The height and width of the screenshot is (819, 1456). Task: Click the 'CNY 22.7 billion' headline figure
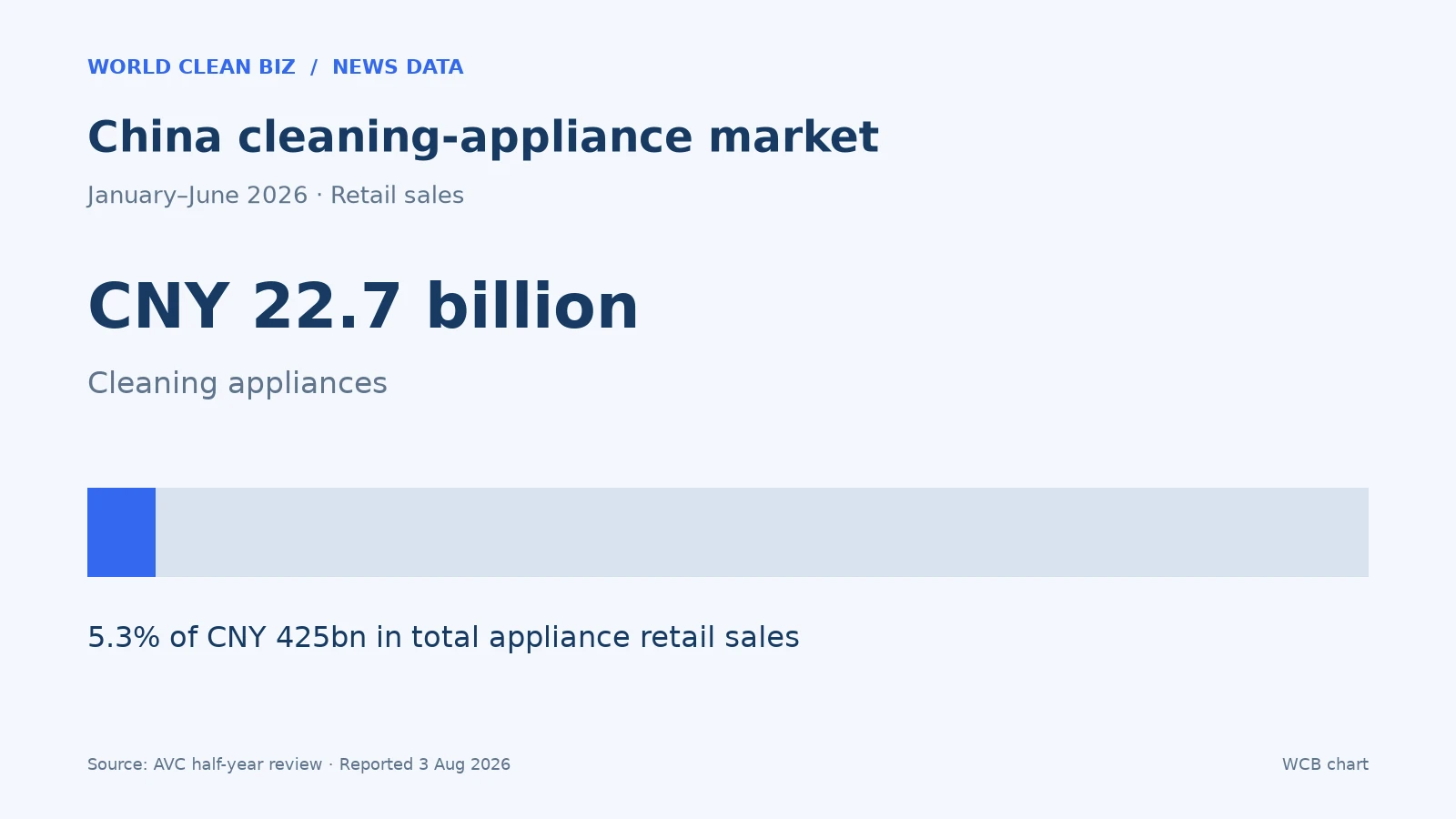[363, 307]
